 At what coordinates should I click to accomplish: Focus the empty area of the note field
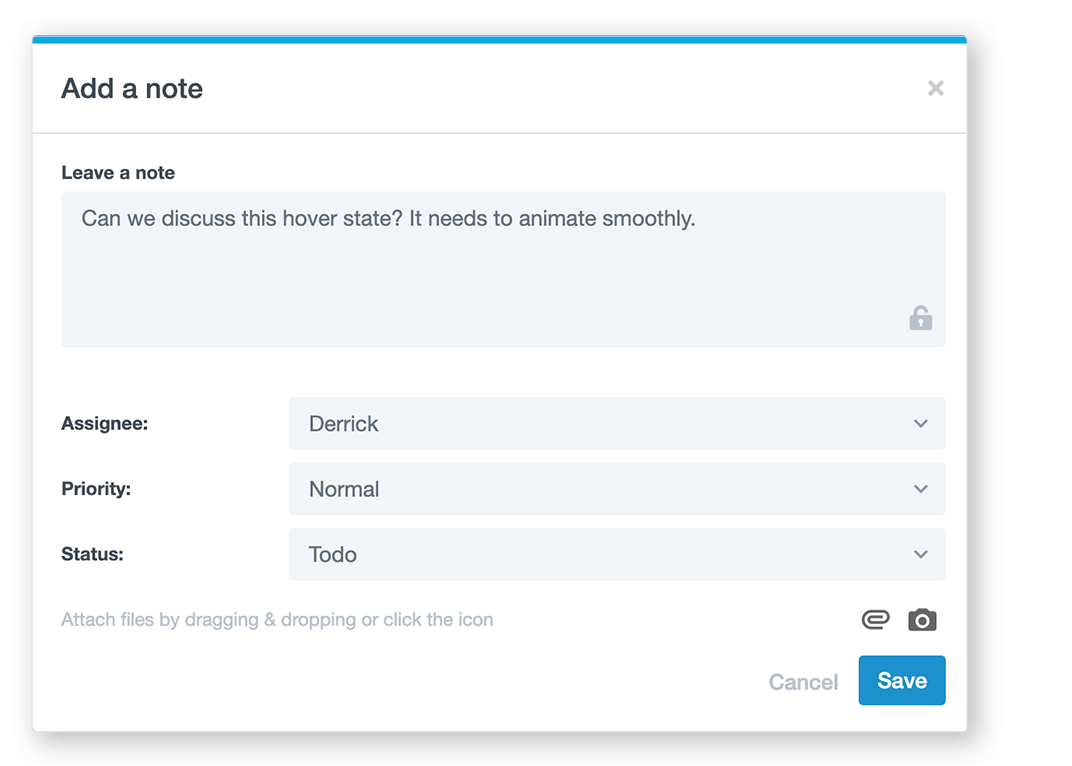pos(480,290)
